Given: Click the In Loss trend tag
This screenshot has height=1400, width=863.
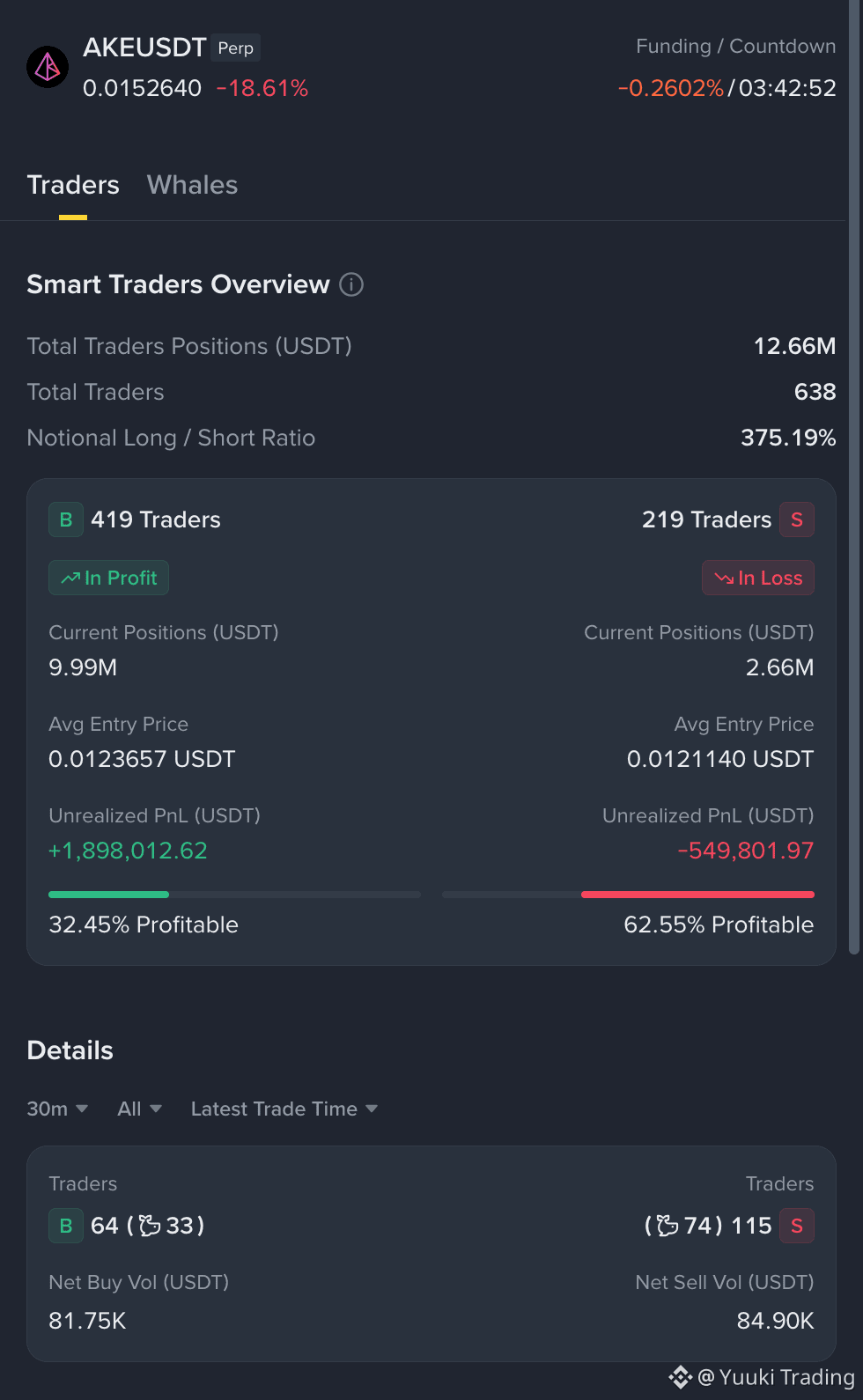Looking at the screenshot, I should (758, 578).
